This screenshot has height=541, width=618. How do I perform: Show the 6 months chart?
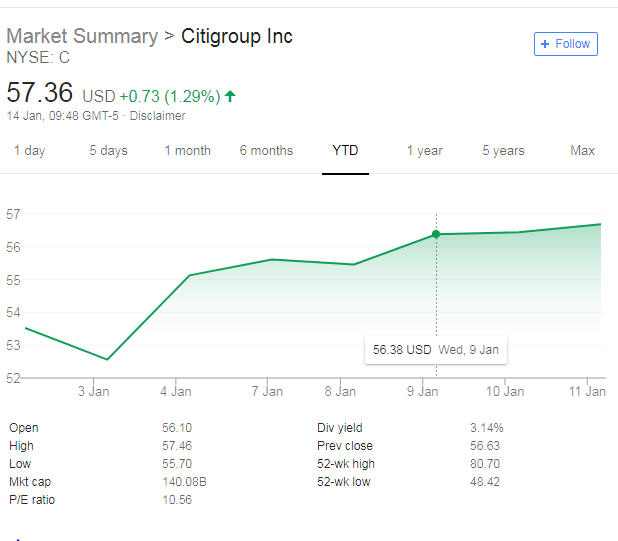266,151
